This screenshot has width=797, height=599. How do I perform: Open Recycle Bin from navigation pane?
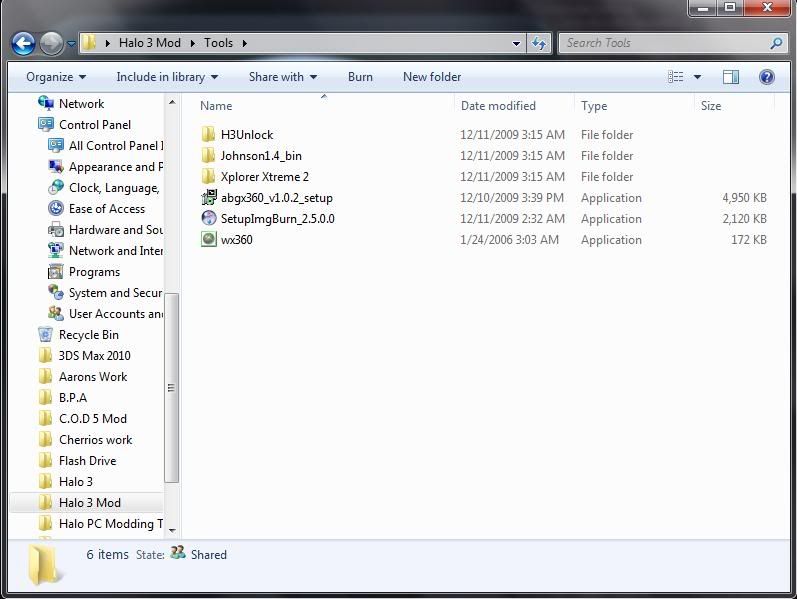click(x=88, y=335)
